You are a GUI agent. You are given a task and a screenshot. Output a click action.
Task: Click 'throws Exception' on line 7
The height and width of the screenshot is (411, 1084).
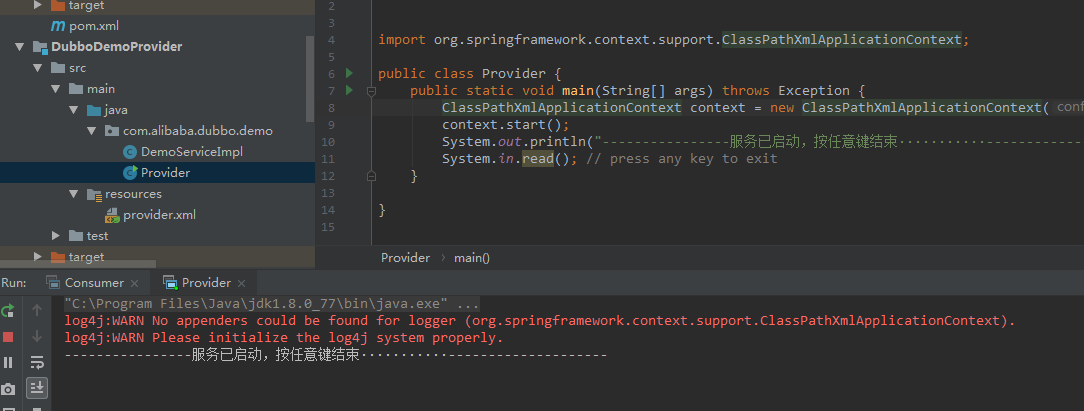click(786, 90)
